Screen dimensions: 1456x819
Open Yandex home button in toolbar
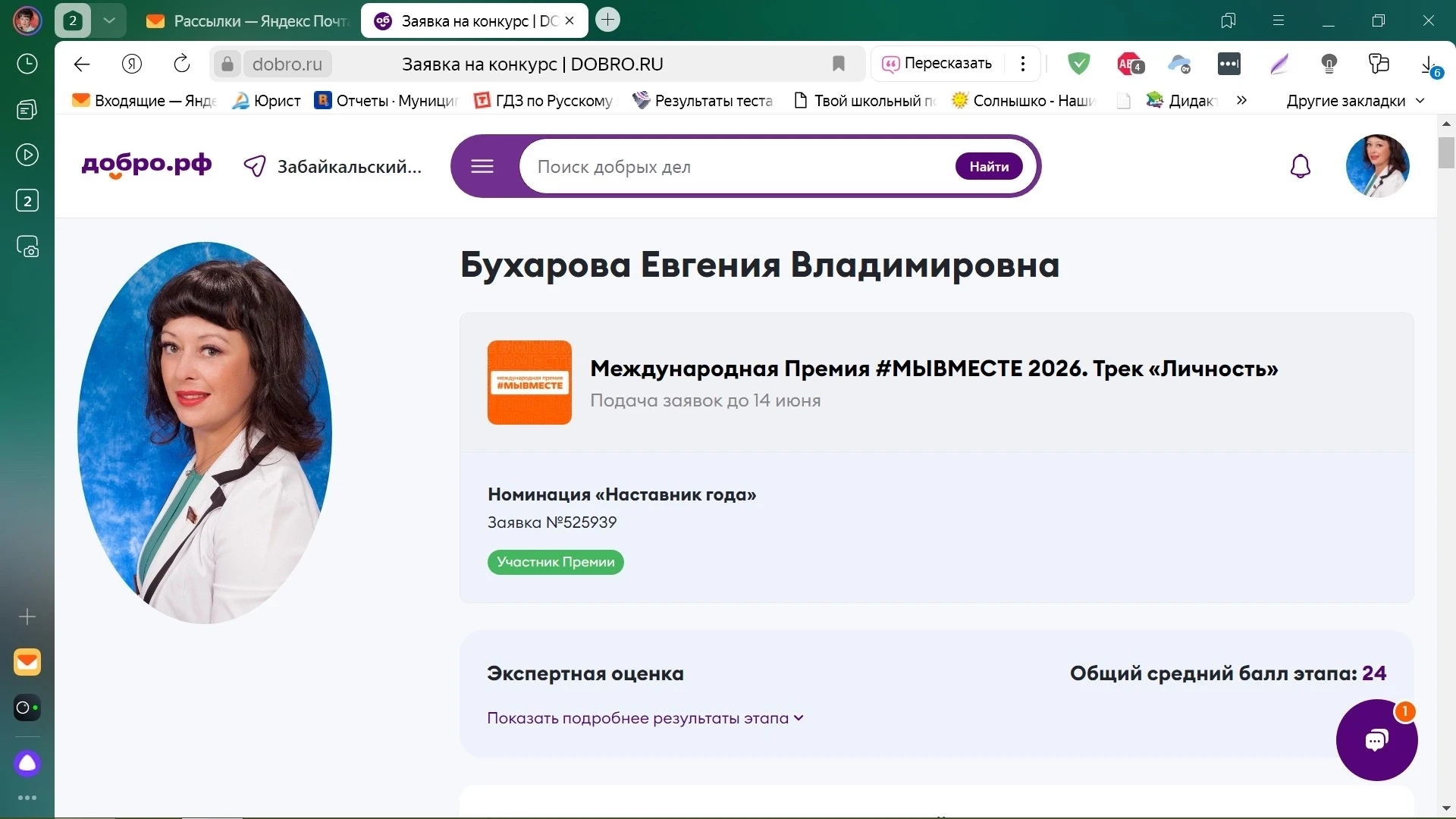tap(132, 64)
